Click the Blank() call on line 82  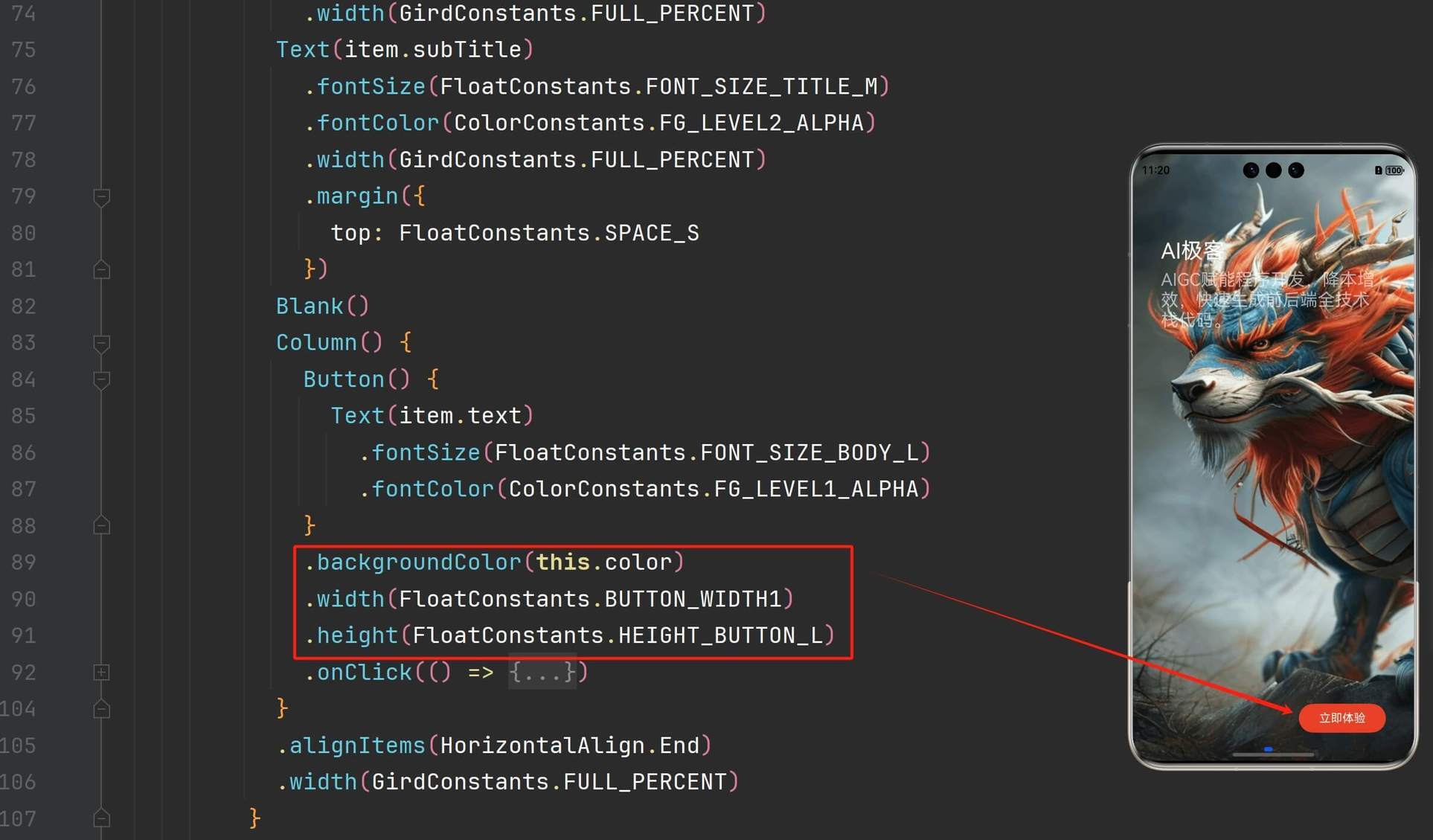(x=322, y=307)
